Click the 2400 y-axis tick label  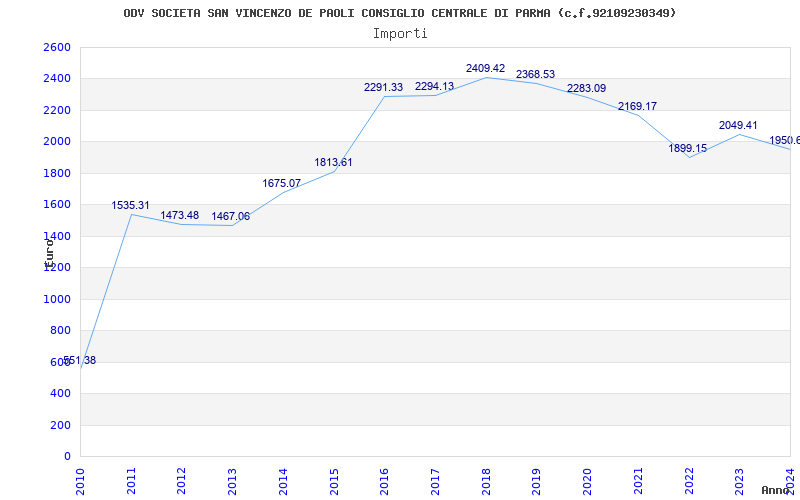57,79
